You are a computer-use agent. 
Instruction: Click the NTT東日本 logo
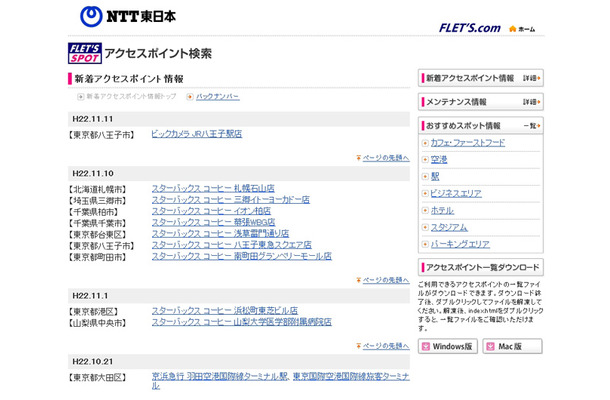coord(128,17)
